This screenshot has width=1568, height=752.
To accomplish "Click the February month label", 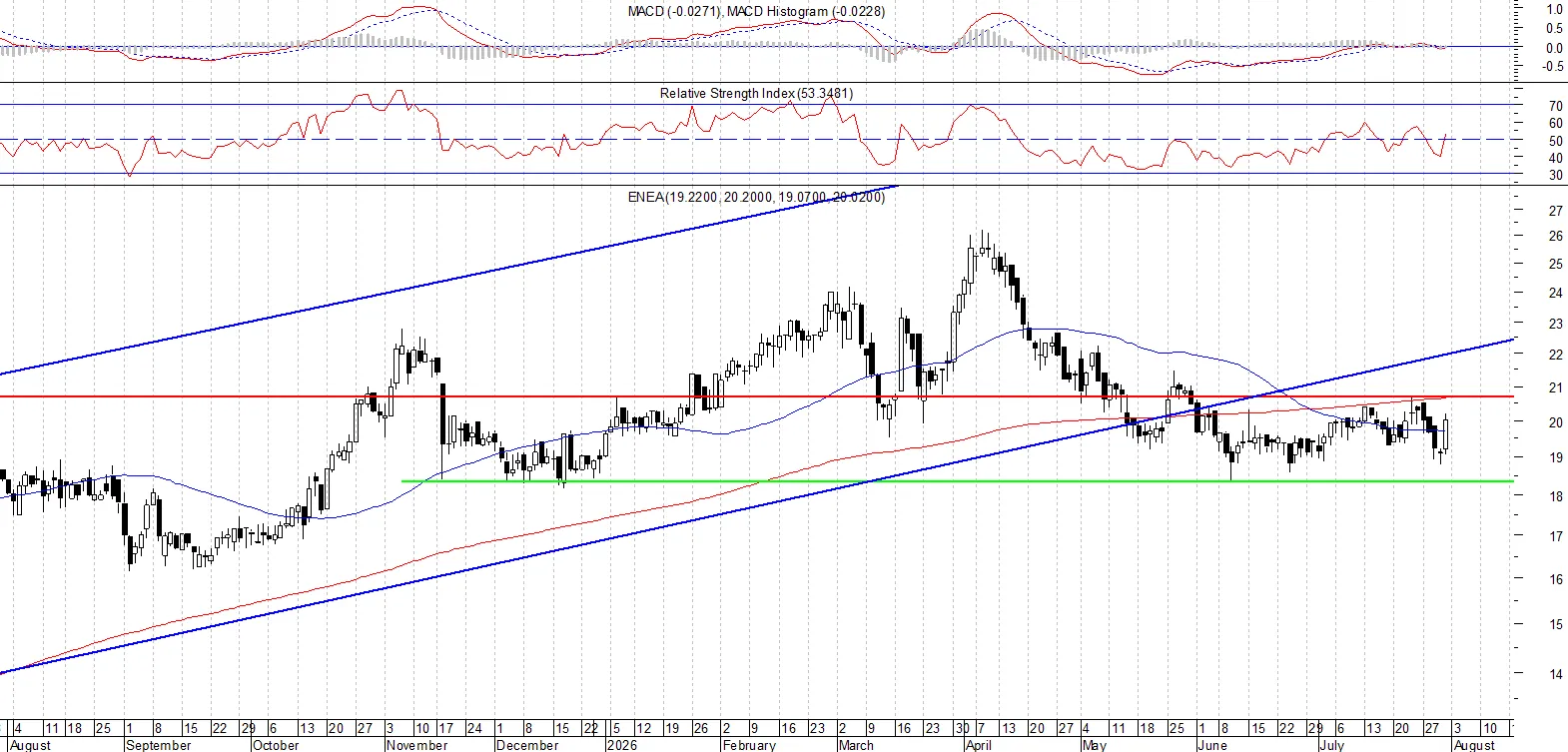I will (749, 745).
